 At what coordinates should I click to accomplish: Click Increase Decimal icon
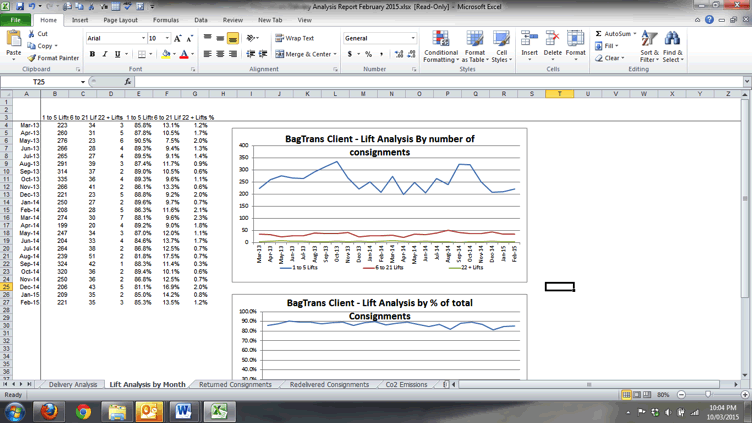(399, 54)
